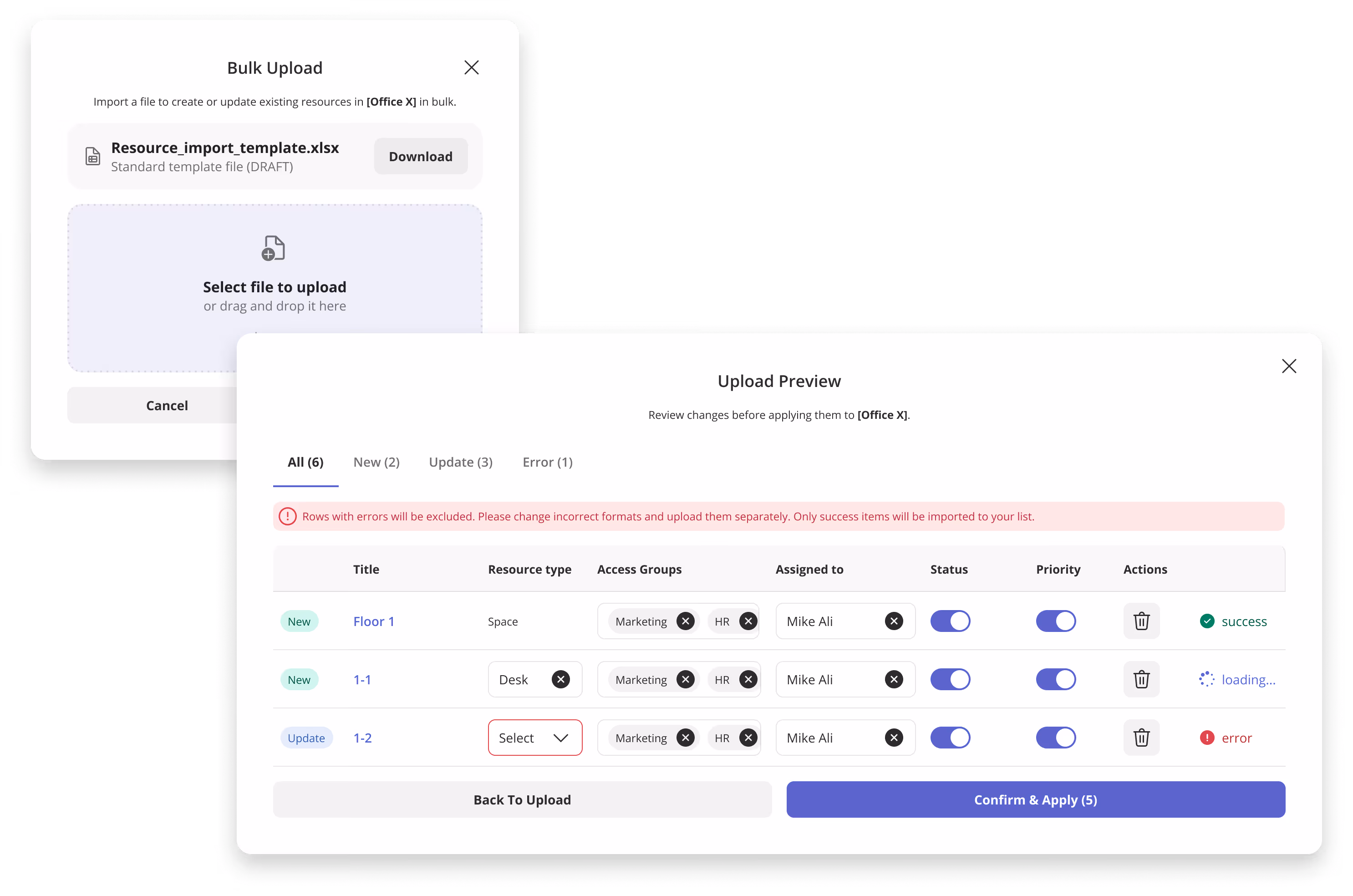The height and width of the screenshot is (896, 1353).
Task: Click the red error icon in row 1-2
Action: pyautogui.click(x=1207, y=738)
